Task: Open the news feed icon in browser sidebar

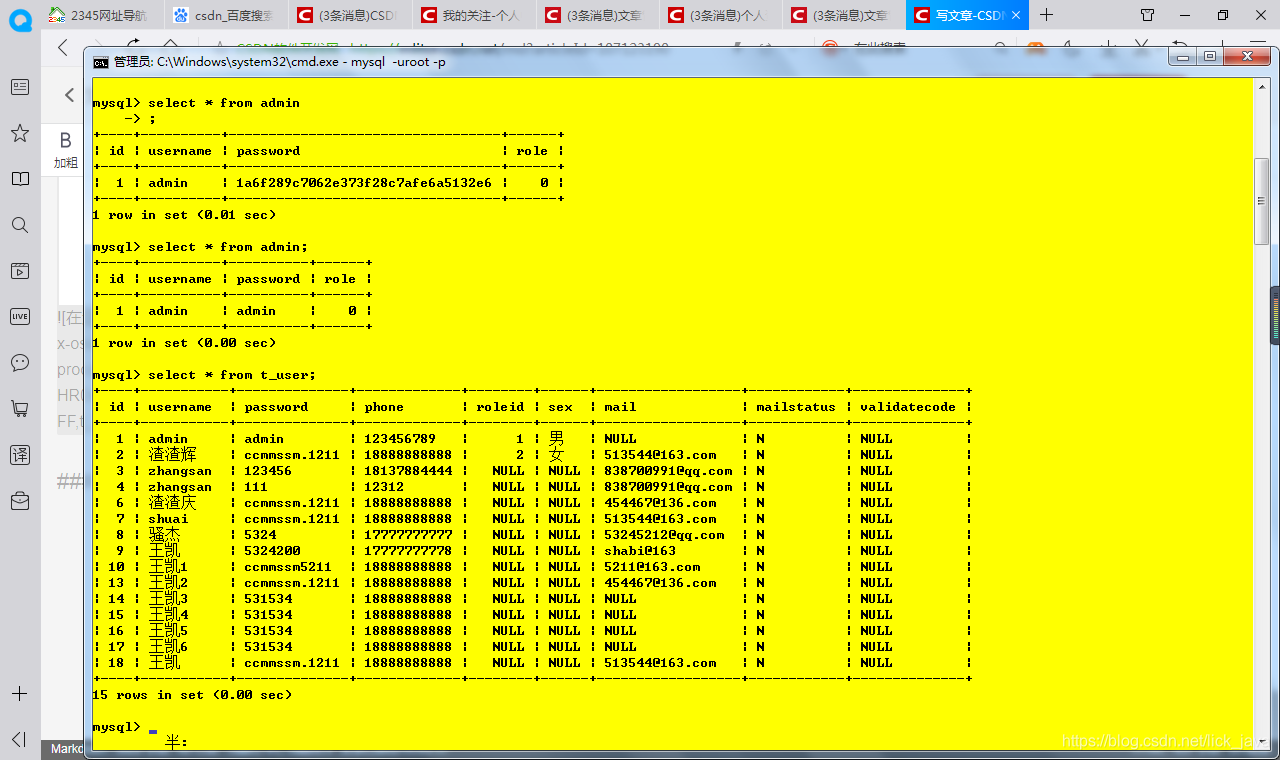Action: tap(20, 87)
